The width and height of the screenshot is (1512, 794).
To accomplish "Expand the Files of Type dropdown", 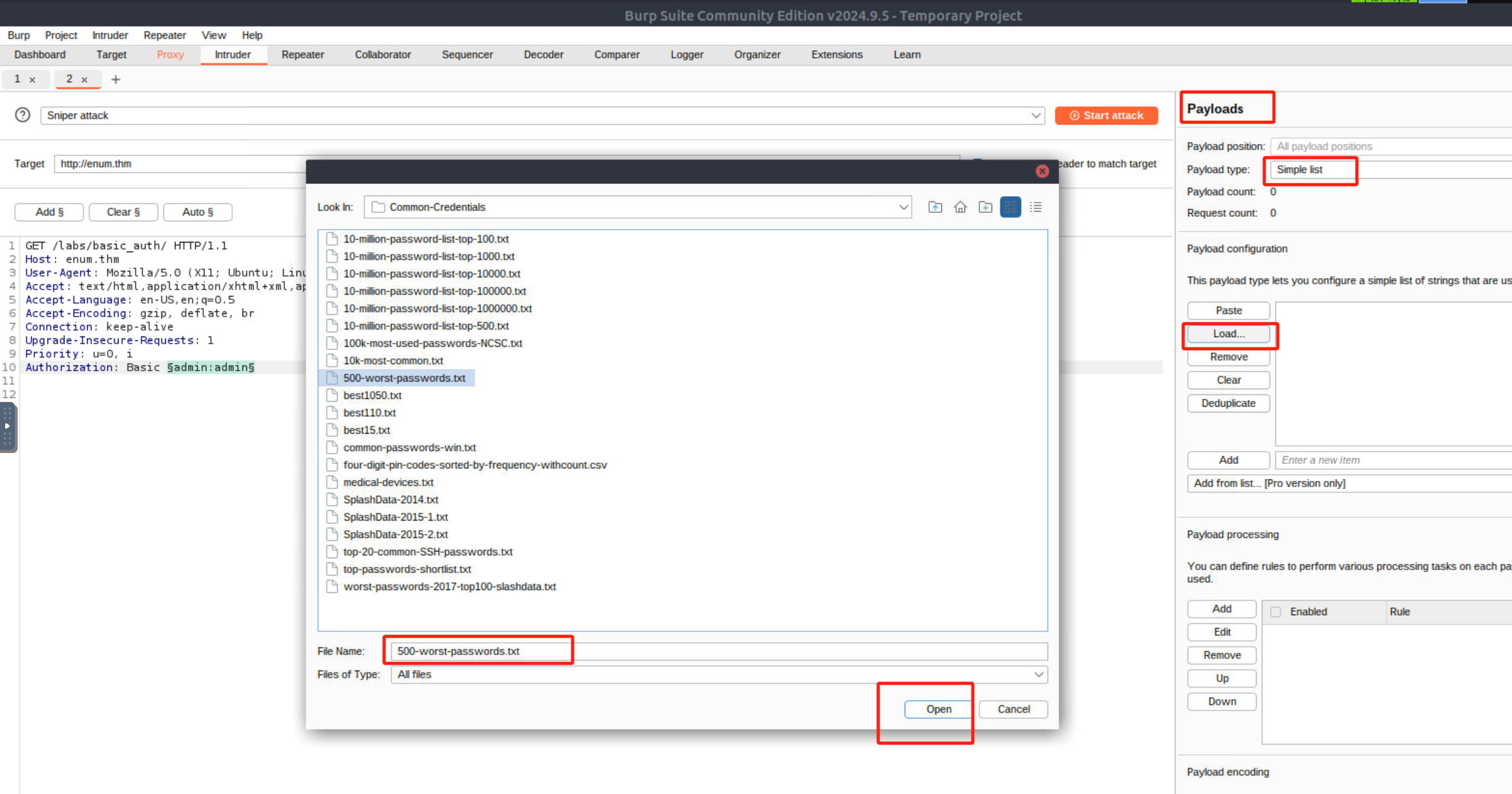I will point(1038,674).
